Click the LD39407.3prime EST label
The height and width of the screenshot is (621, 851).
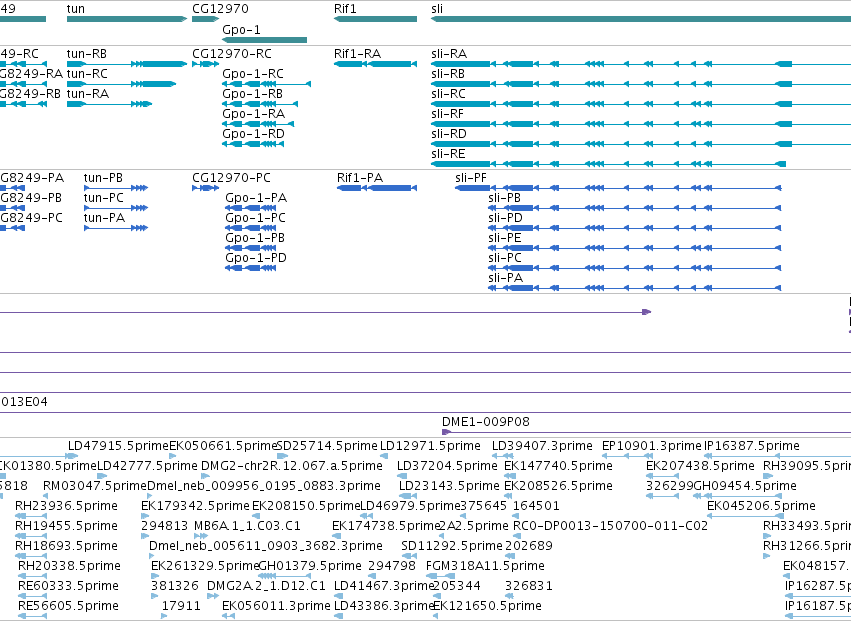(x=542, y=446)
